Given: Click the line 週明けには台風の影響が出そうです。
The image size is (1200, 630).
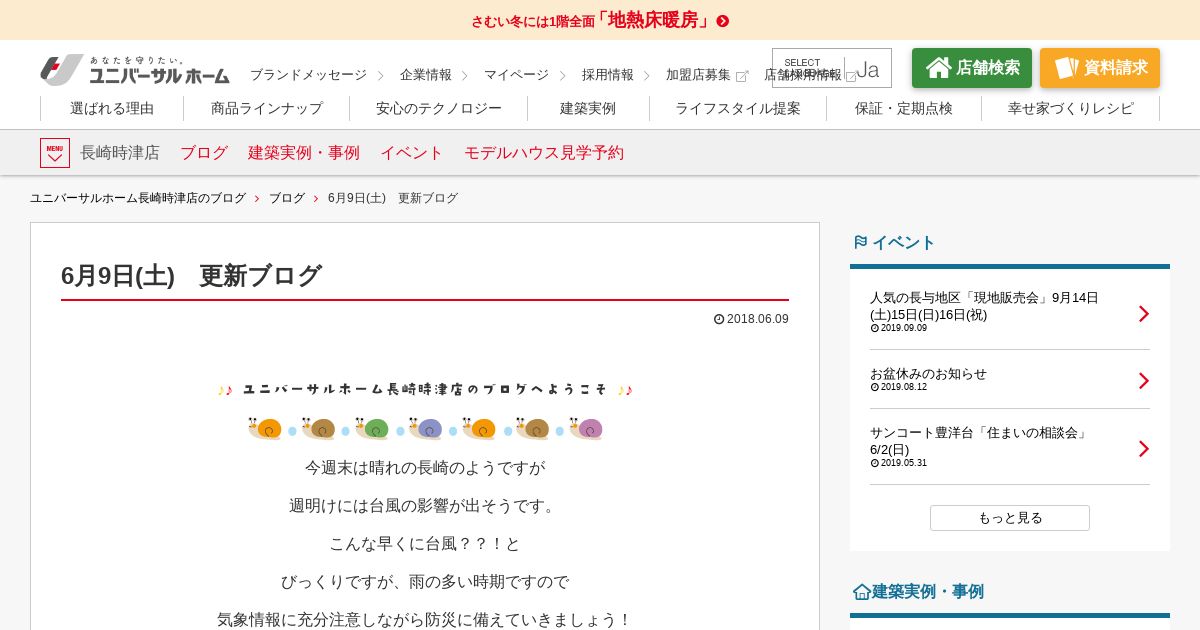Looking at the screenshot, I should coord(425,506).
